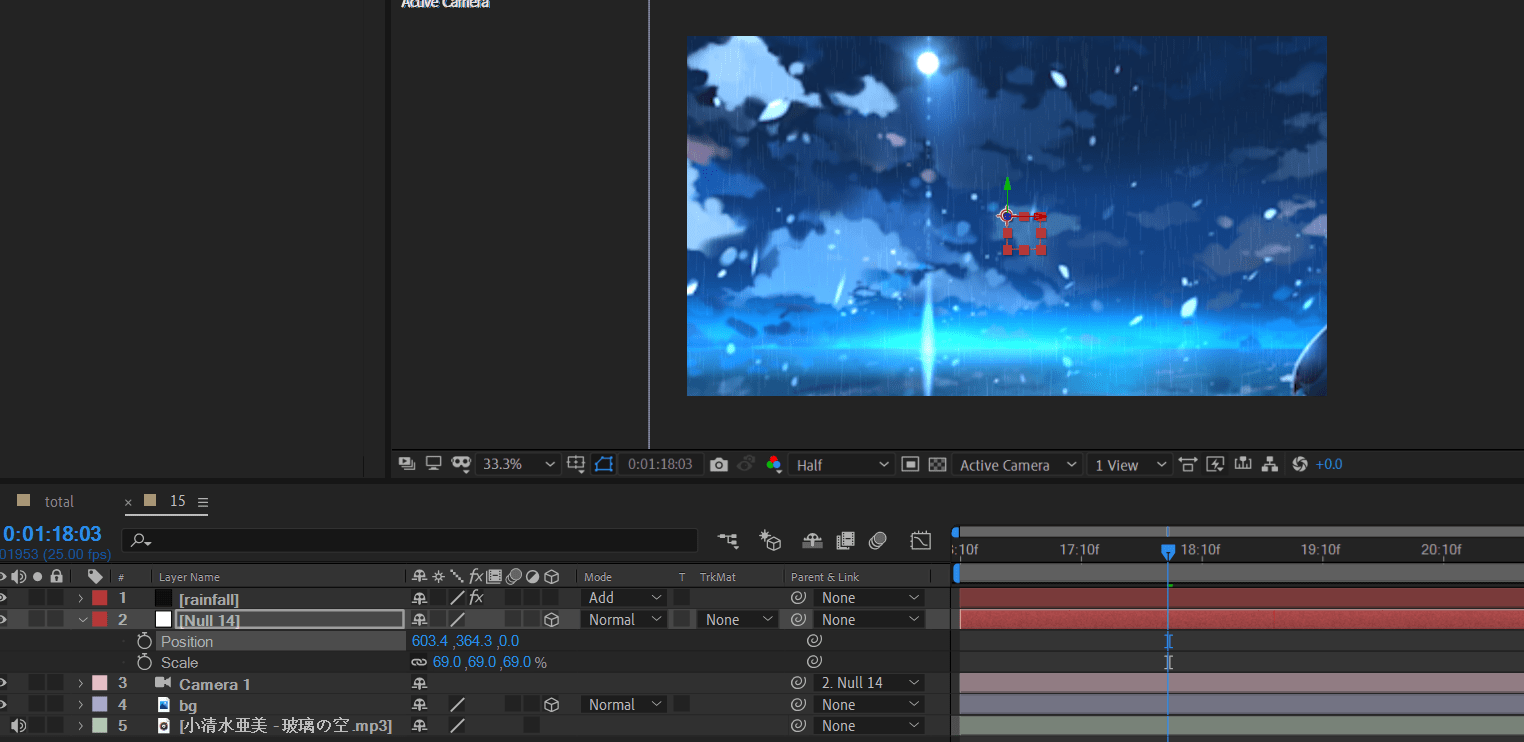Viewport: 1524px width, 742px height.
Task: Click the red label color of rainfall layer
Action: click(99, 598)
